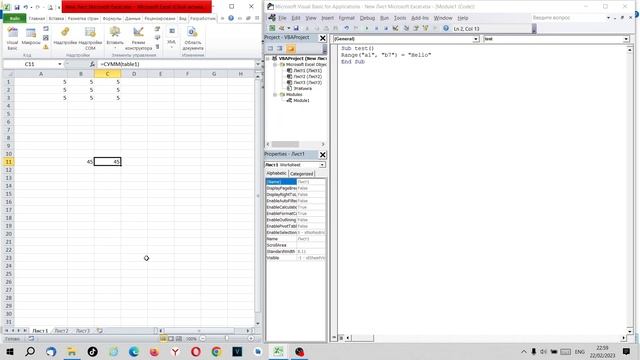Undo last action in Excel quick access toolbar
The width and height of the screenshot is (640, 360).
(x=26, y=7)
